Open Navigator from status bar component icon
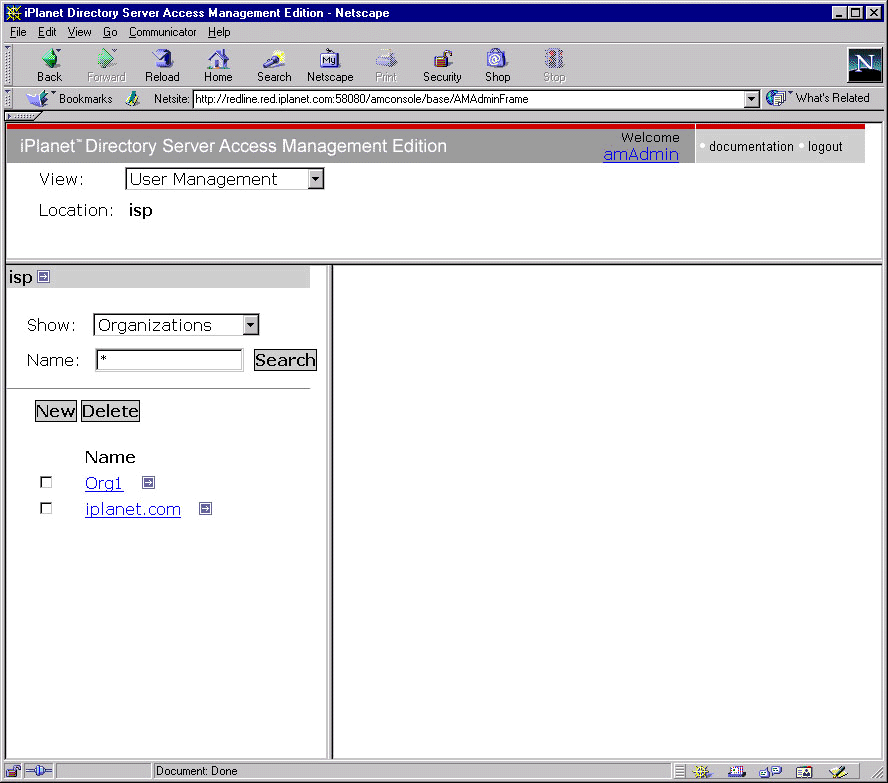888x783 pixels. tap(702, 771)
